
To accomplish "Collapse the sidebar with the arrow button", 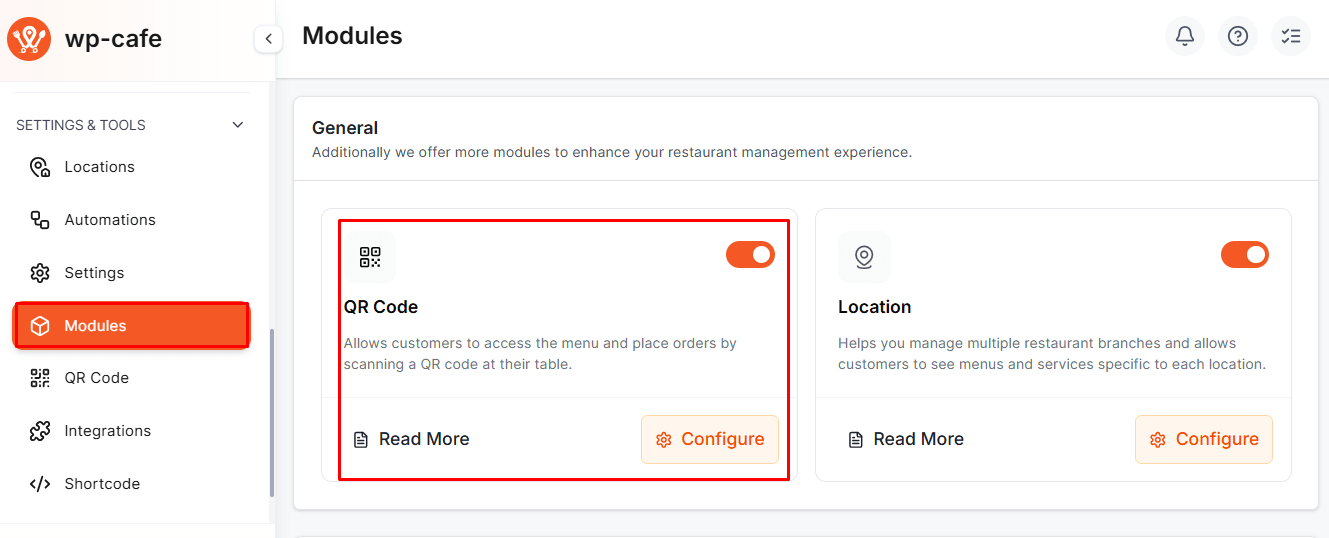I will (x=268, y=39).
